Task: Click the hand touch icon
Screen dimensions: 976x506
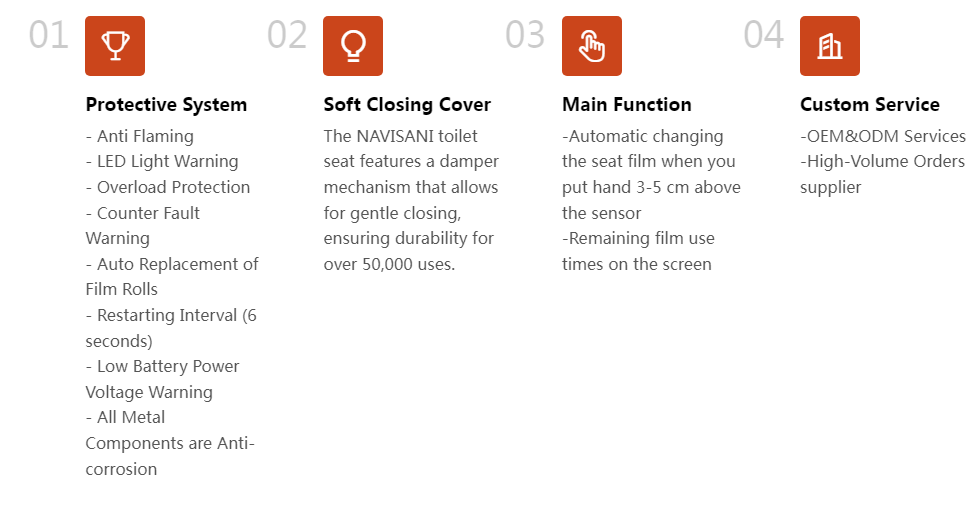Action: (592, 46)
